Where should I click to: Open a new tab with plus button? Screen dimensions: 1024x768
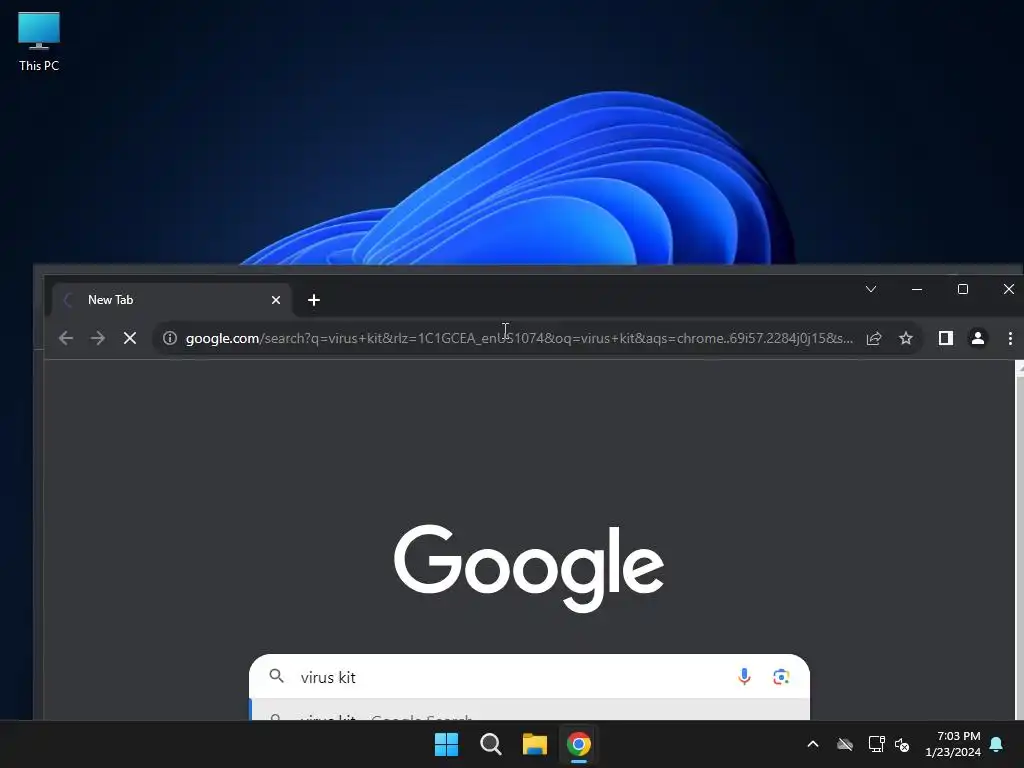pos(313,300)
